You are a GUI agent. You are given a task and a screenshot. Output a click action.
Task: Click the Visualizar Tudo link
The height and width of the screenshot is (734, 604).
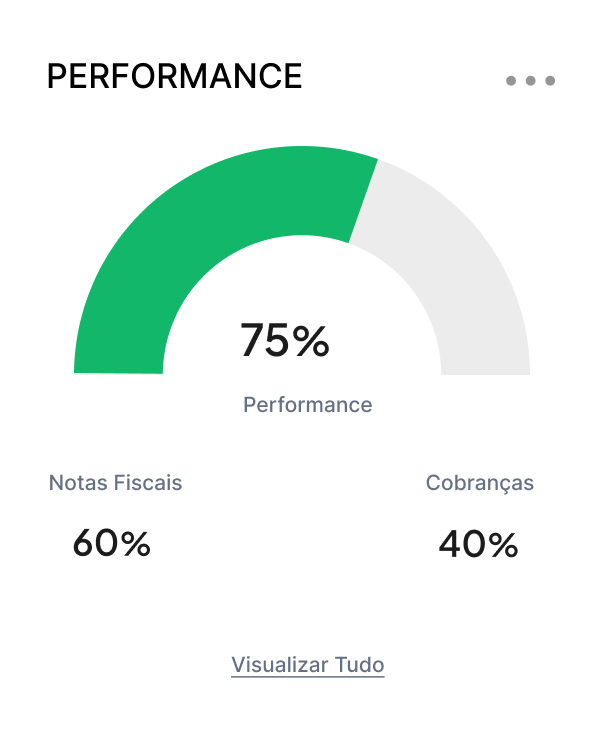pos(308,665)
